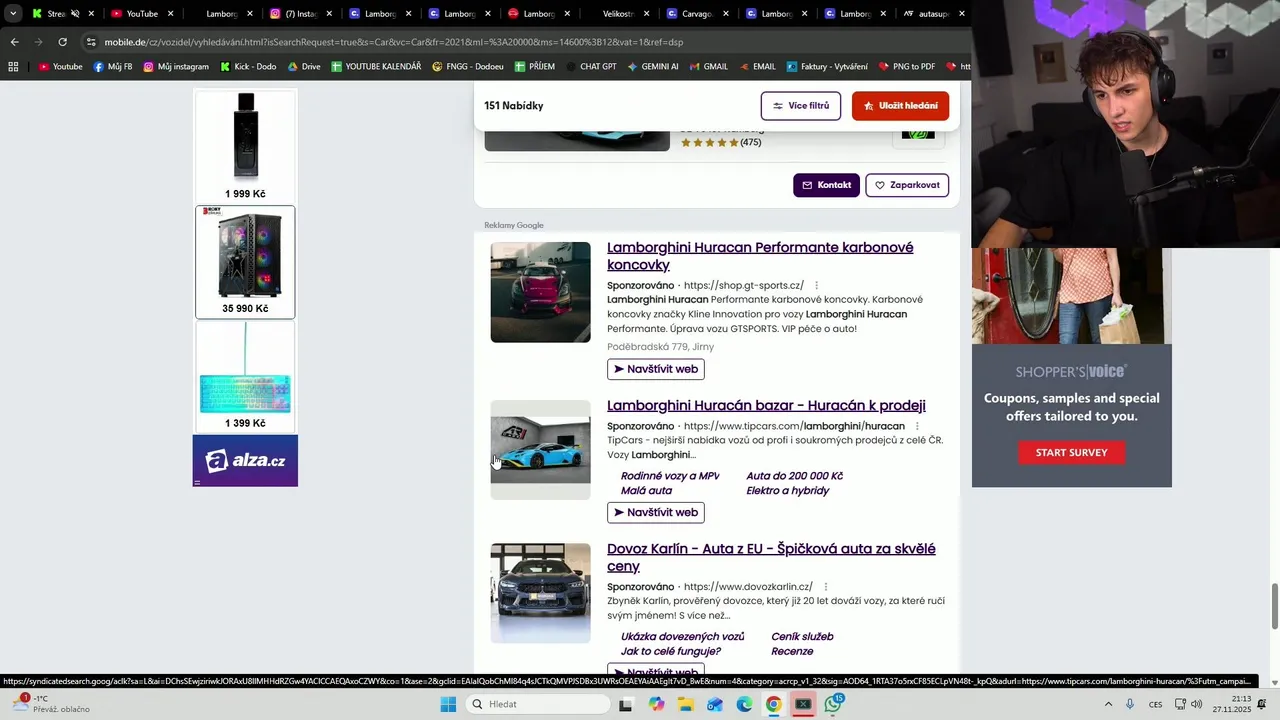This screenshot has height=720, width=1280.
Task: Open the Ceník služeb sitelink
Action: 802,637
